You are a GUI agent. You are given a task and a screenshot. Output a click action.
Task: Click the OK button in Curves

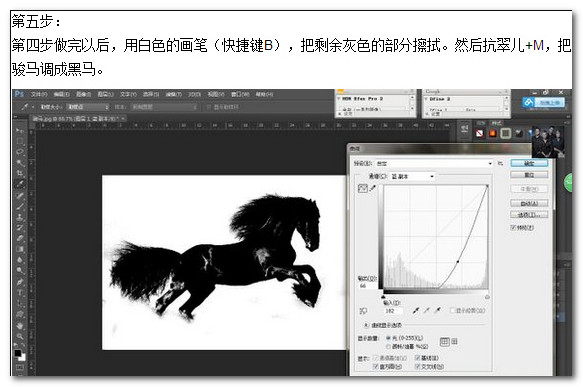tap(529, 163)
